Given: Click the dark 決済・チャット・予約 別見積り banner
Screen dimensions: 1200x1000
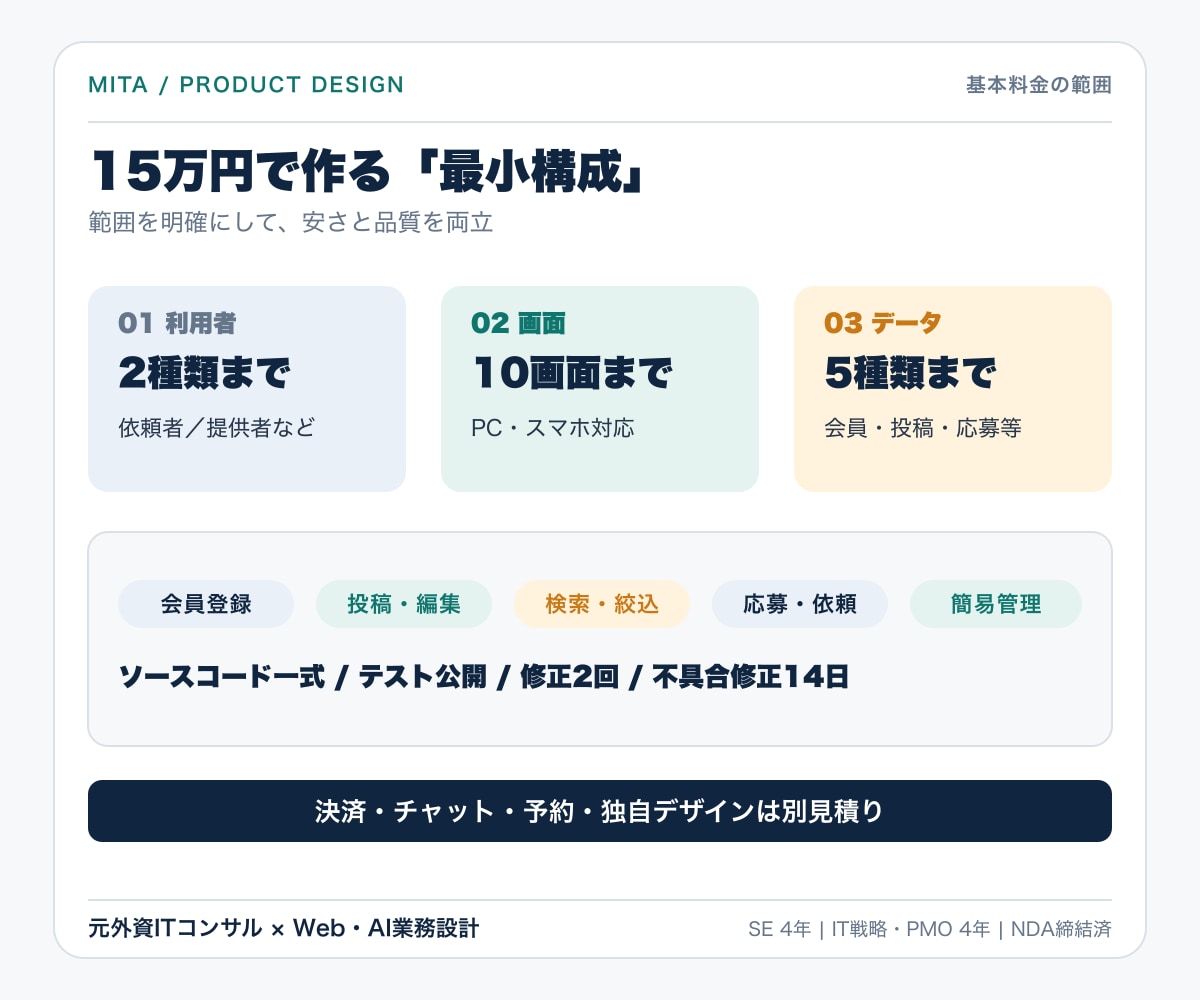Looking at the screenshot, I should click(600, 811).
